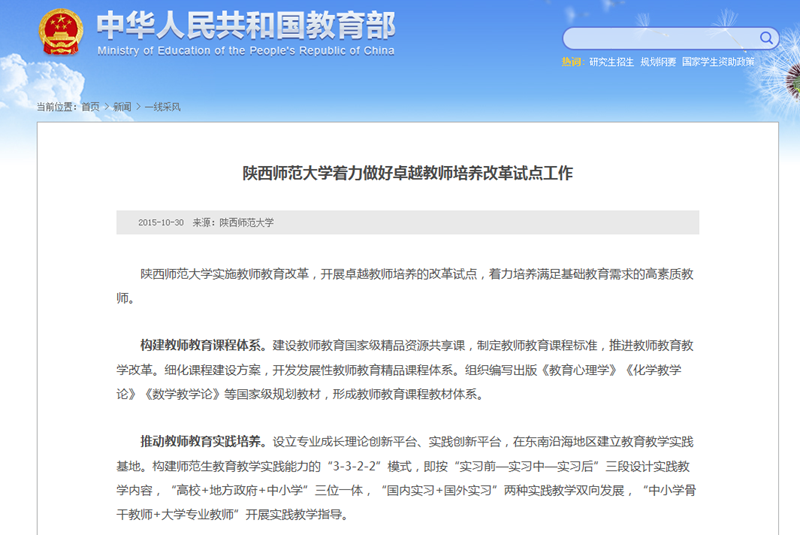Select 新闻 in the breadcrumb
The image size is (800, 535).
[x=122, y=107]
